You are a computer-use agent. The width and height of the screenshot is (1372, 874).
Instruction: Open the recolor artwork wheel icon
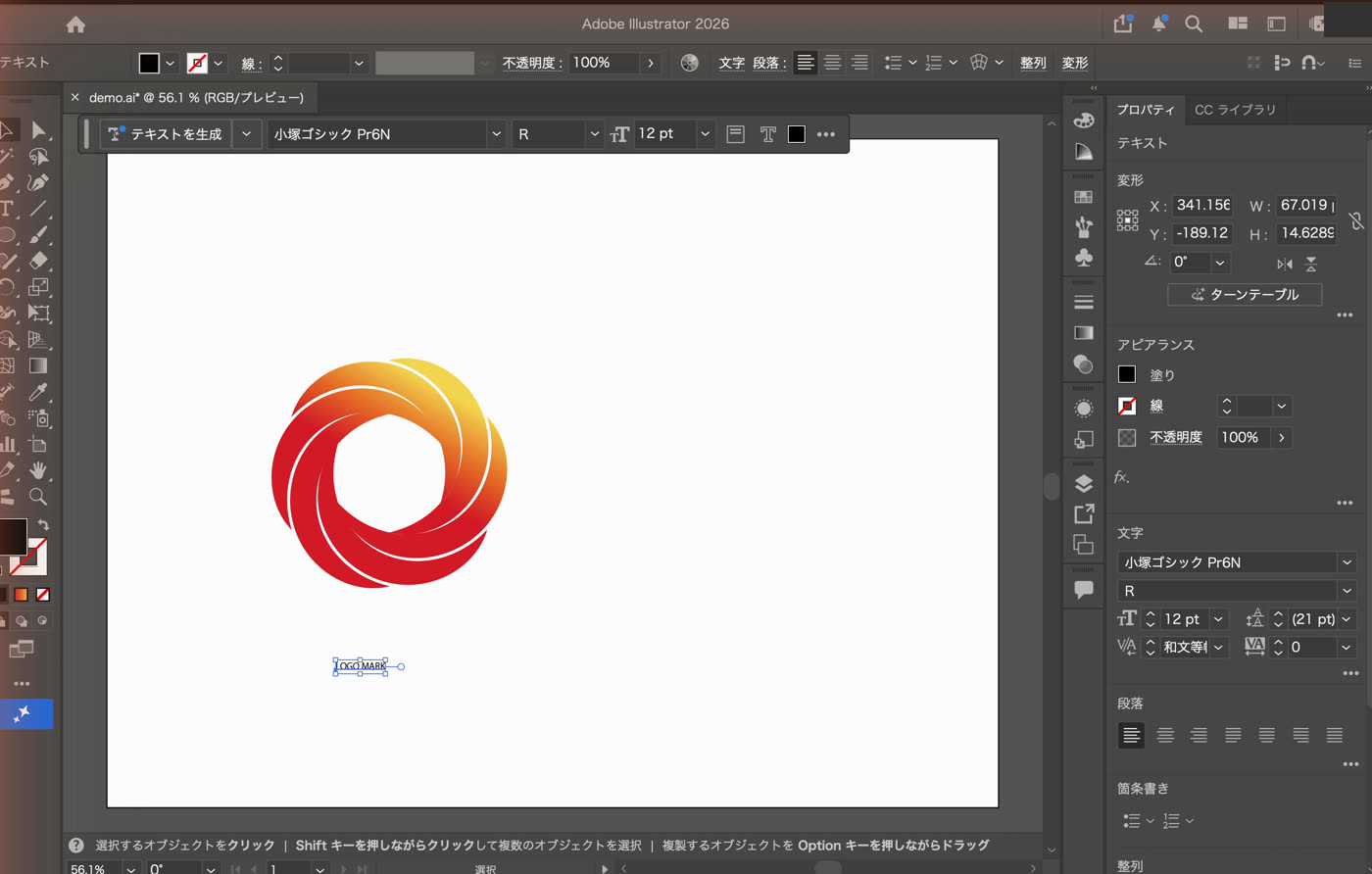690,63
